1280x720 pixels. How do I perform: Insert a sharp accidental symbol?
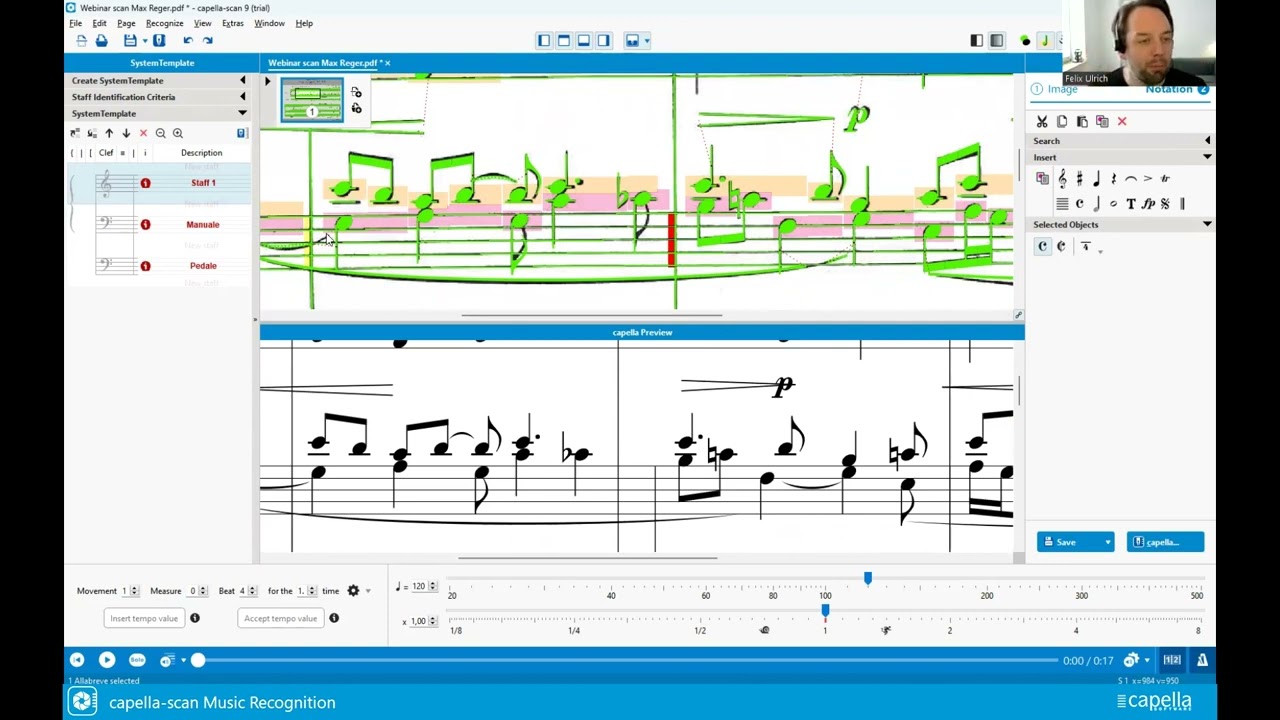point(1079,179)
